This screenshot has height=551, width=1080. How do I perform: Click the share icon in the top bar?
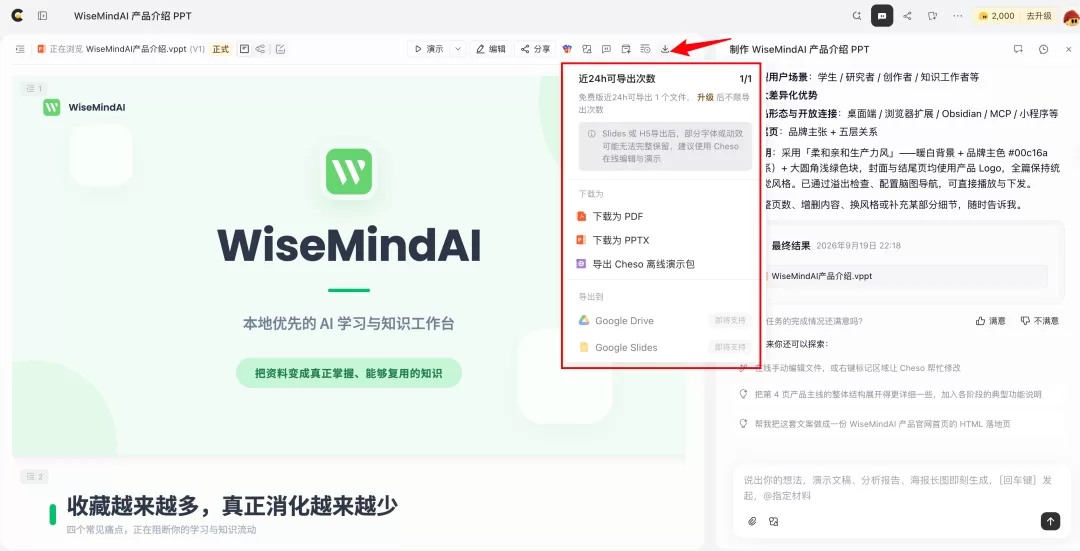907,15
